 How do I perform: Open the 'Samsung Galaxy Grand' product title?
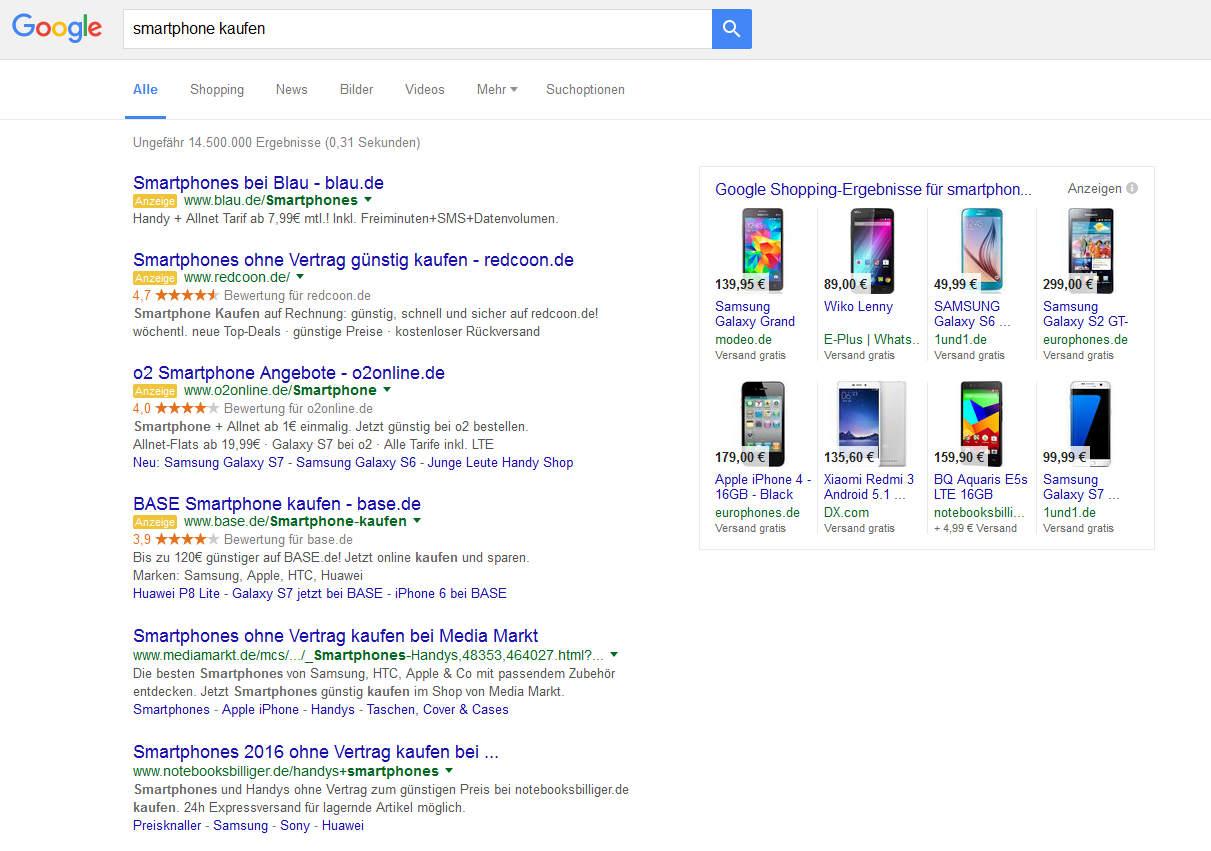click(x=755, y=314)
